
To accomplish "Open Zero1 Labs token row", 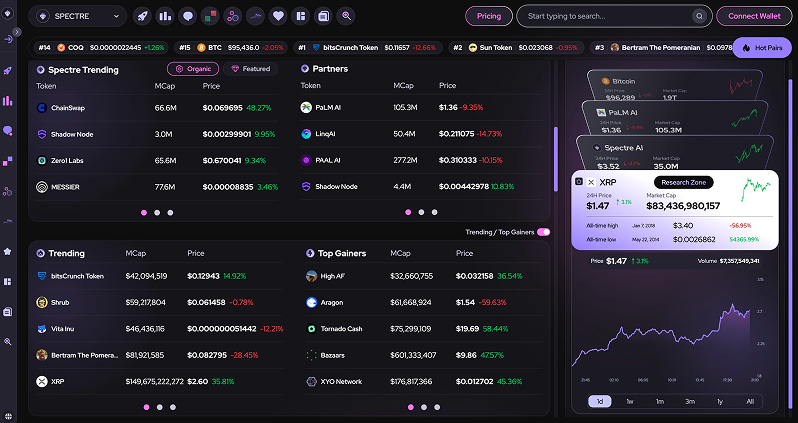I will (x=157, y=160).
